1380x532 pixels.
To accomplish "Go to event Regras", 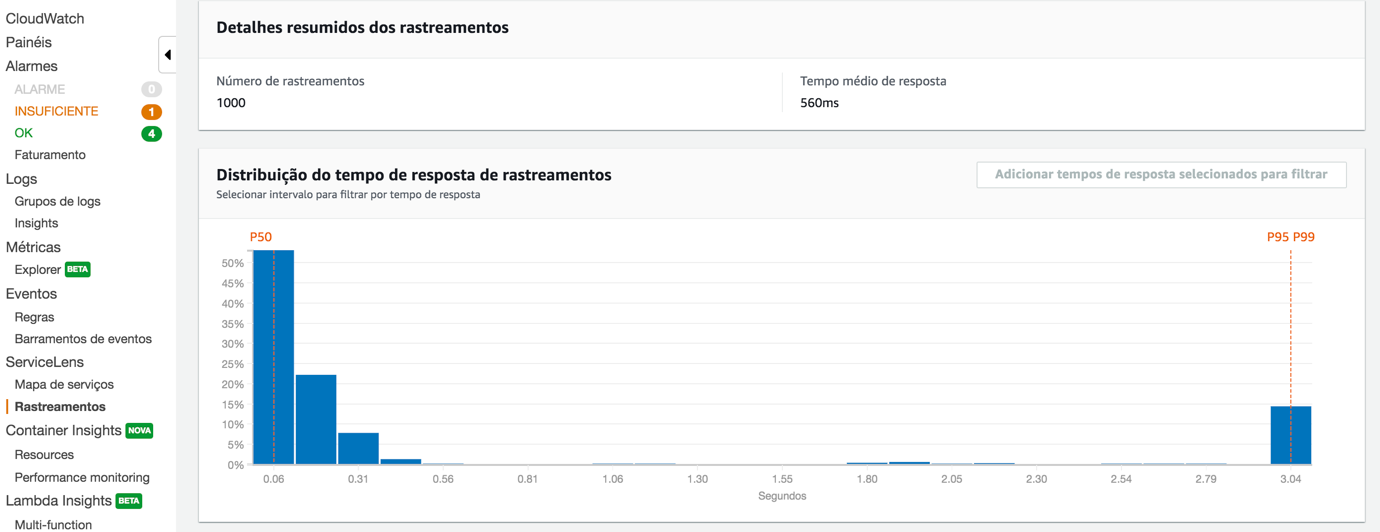I will point(34,317).
